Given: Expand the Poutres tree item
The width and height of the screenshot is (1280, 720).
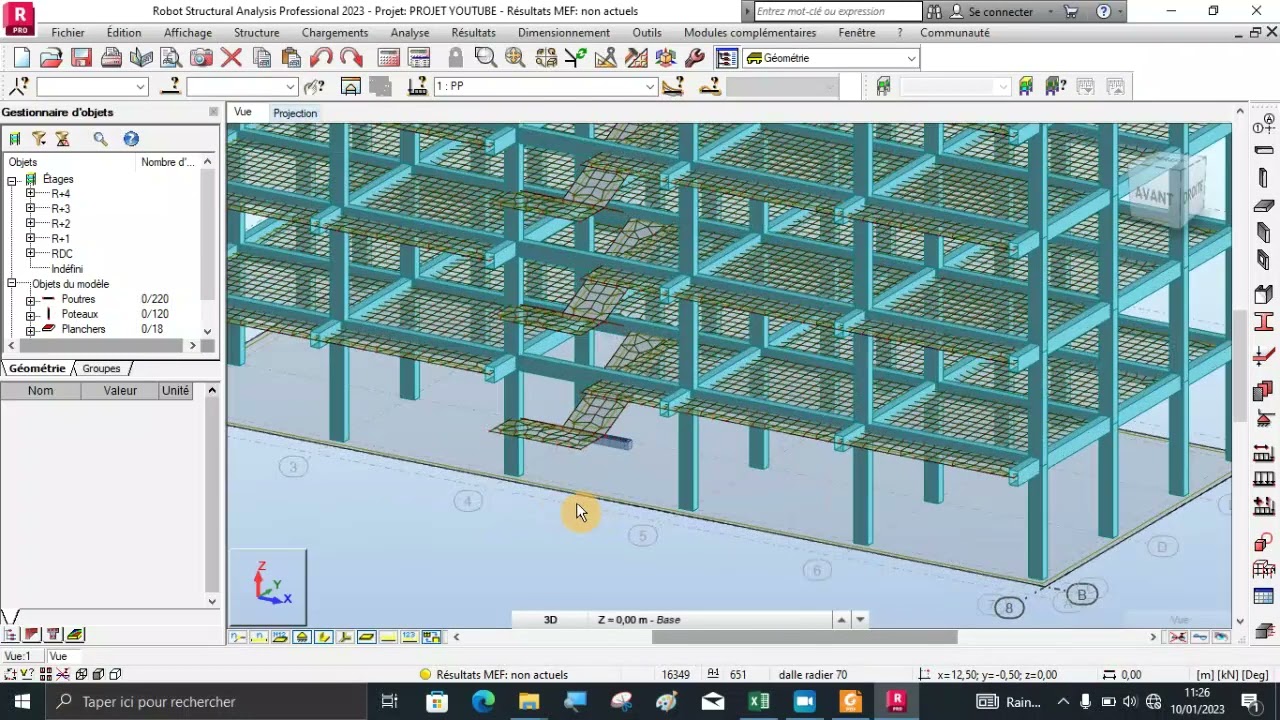Looking at the screenshot, I should coord(30,300).
